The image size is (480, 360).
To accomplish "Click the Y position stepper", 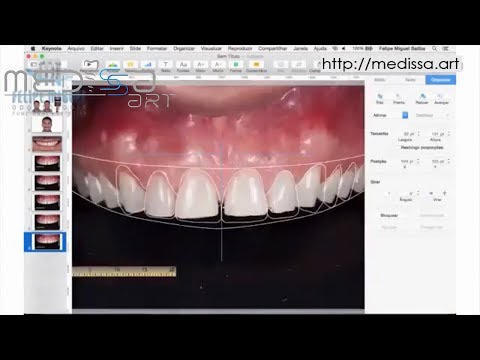I will coord(449,161).
